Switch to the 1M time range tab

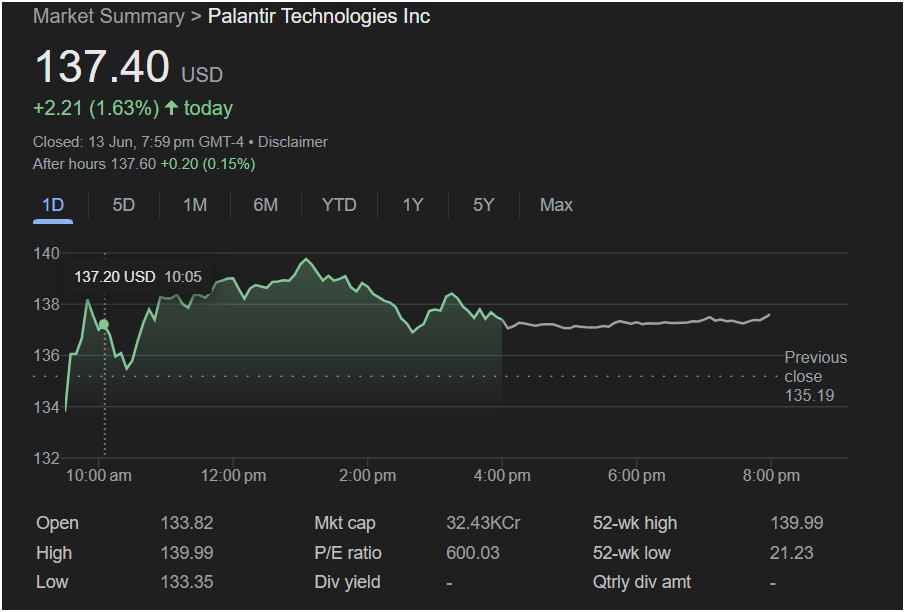pyautogui.click(x=195, y=205)
